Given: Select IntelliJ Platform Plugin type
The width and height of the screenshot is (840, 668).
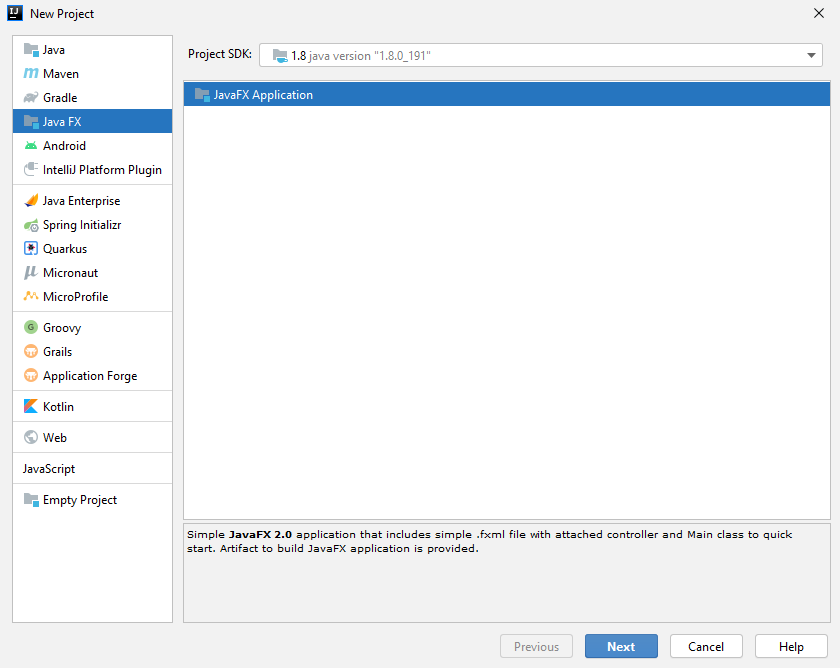Looking at the screenshot, I should pos(101,170).
